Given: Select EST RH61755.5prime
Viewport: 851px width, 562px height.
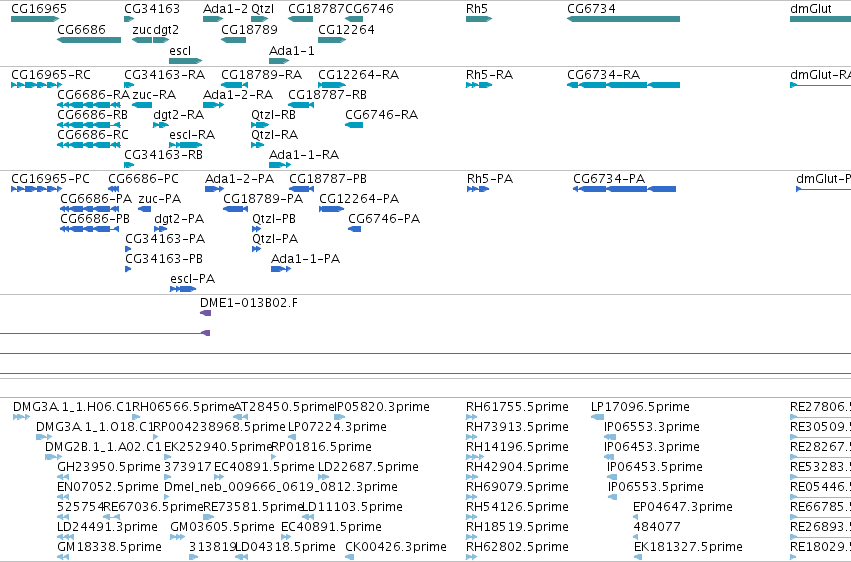Looking at the screenshot, I should click(517, 407).
